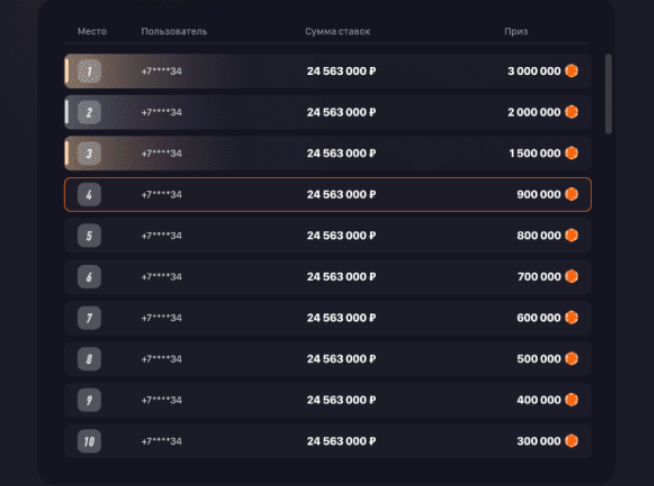Click the rank 2 place badge
The image size is (654, 486).
pos(89,112)
